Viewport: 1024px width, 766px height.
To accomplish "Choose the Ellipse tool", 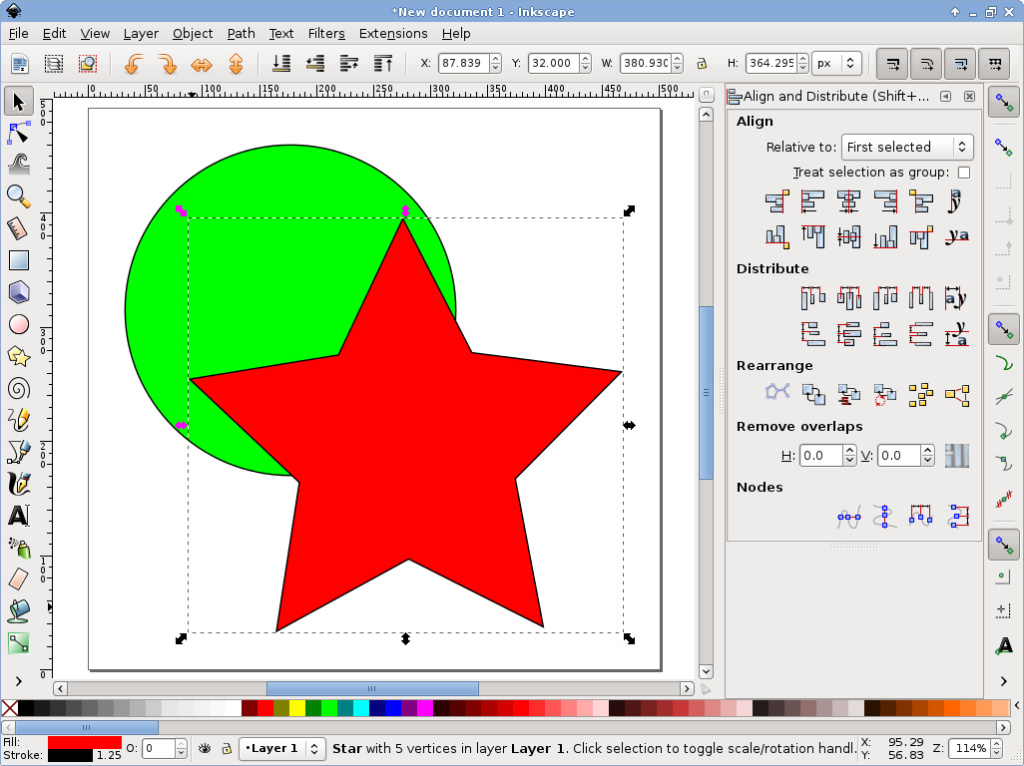I will [x=18, y=324].
